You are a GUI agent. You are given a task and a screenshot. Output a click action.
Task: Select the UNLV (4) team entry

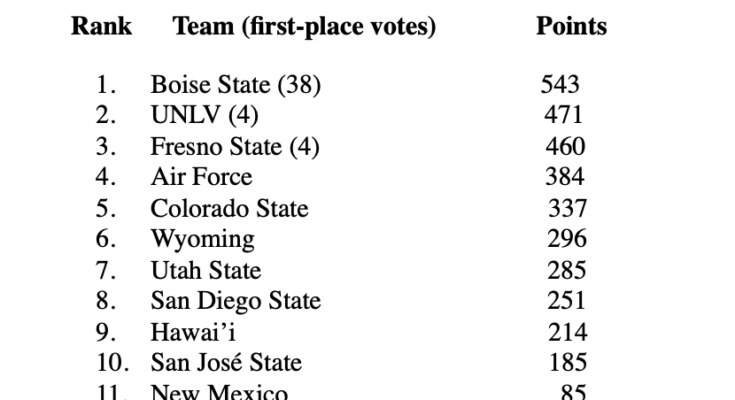click(x=199, y=116)
